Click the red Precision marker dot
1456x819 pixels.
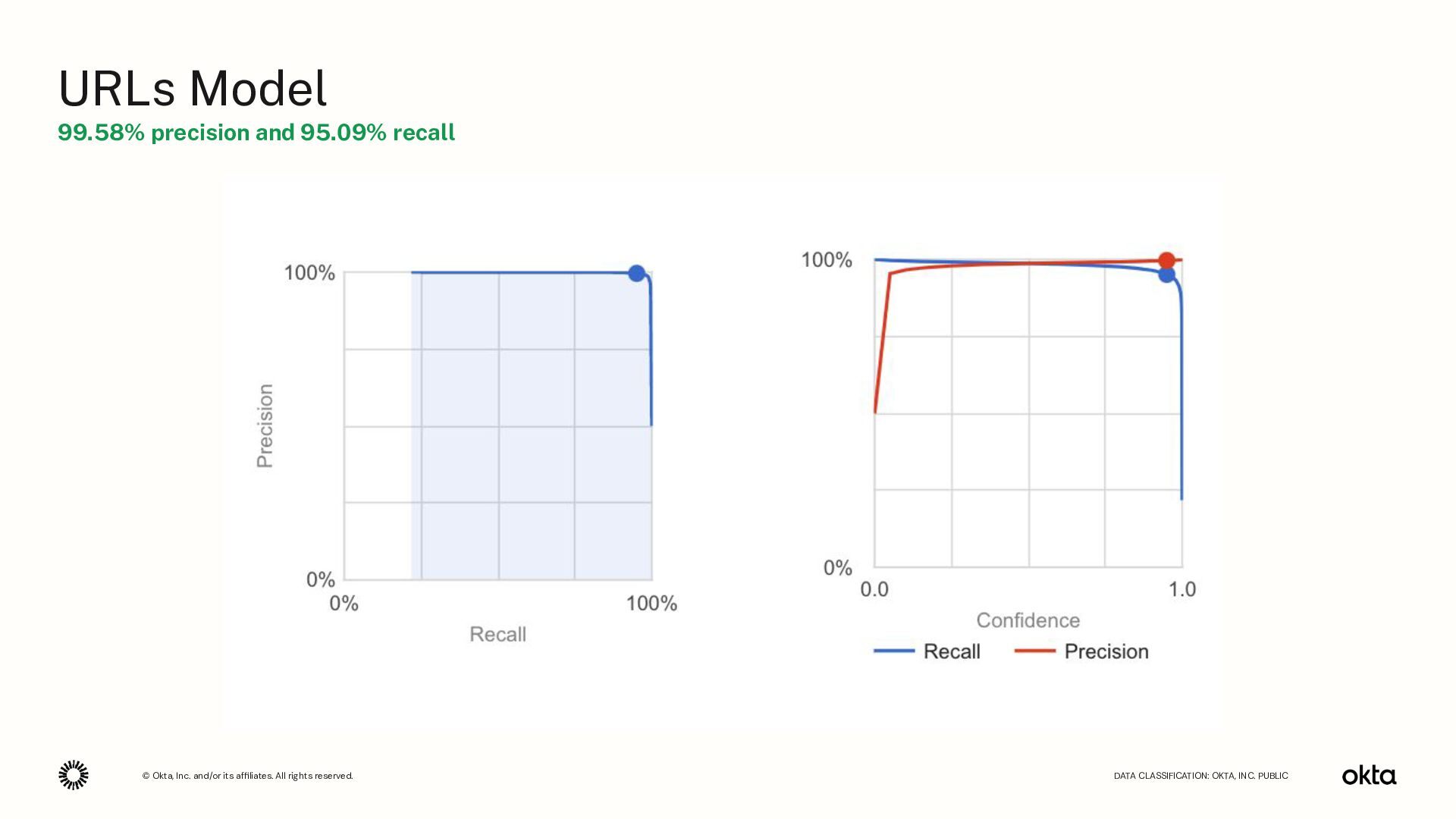click(1166, 261)
